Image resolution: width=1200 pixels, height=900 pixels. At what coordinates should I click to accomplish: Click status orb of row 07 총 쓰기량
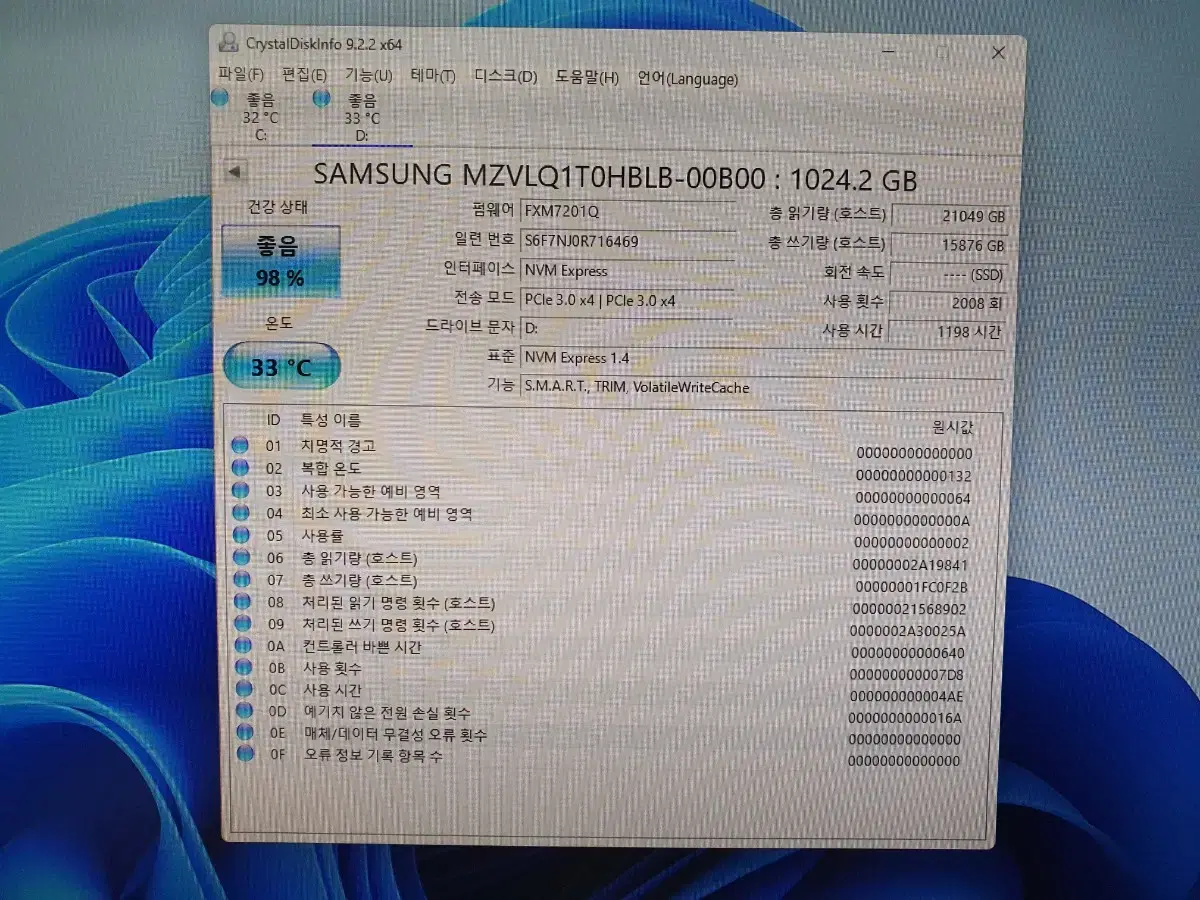(241, 580)
